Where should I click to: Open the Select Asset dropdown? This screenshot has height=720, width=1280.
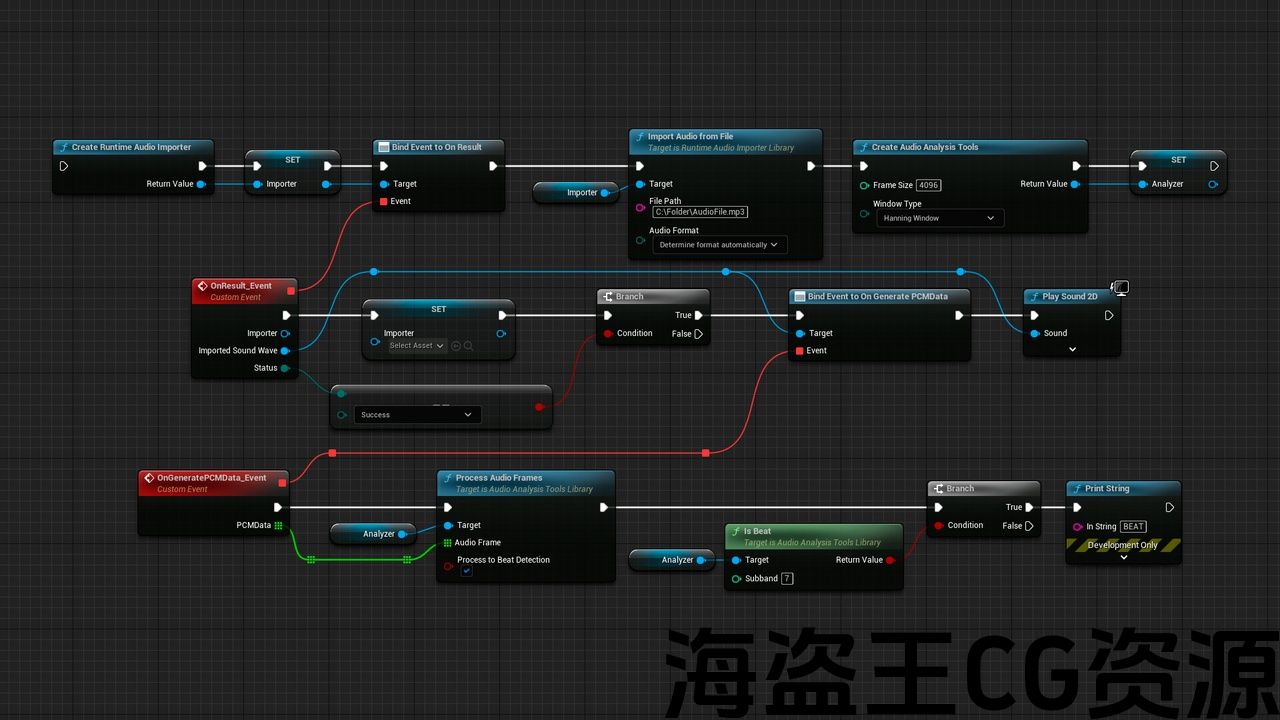[417, 346]
